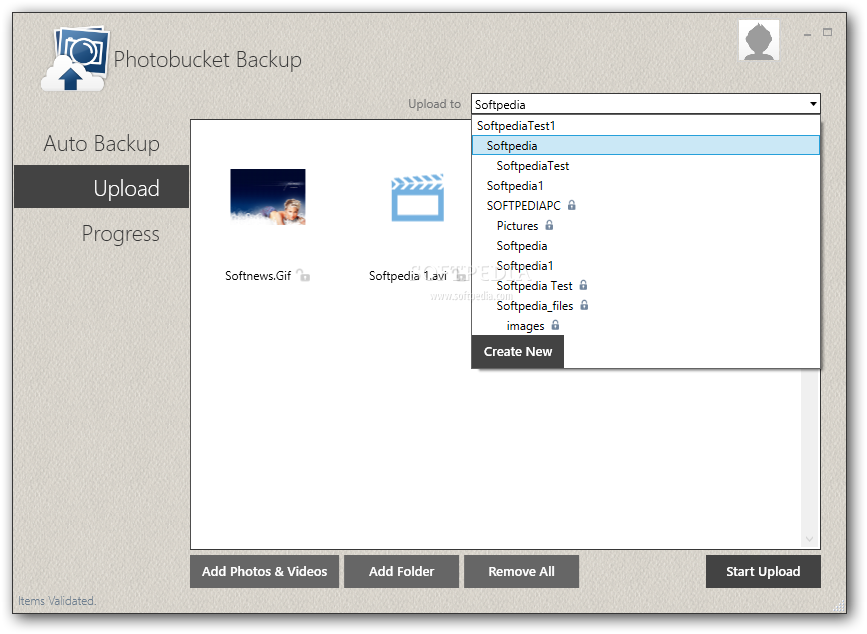
Task: Choose the Pictures album
Action: point(645,226)
